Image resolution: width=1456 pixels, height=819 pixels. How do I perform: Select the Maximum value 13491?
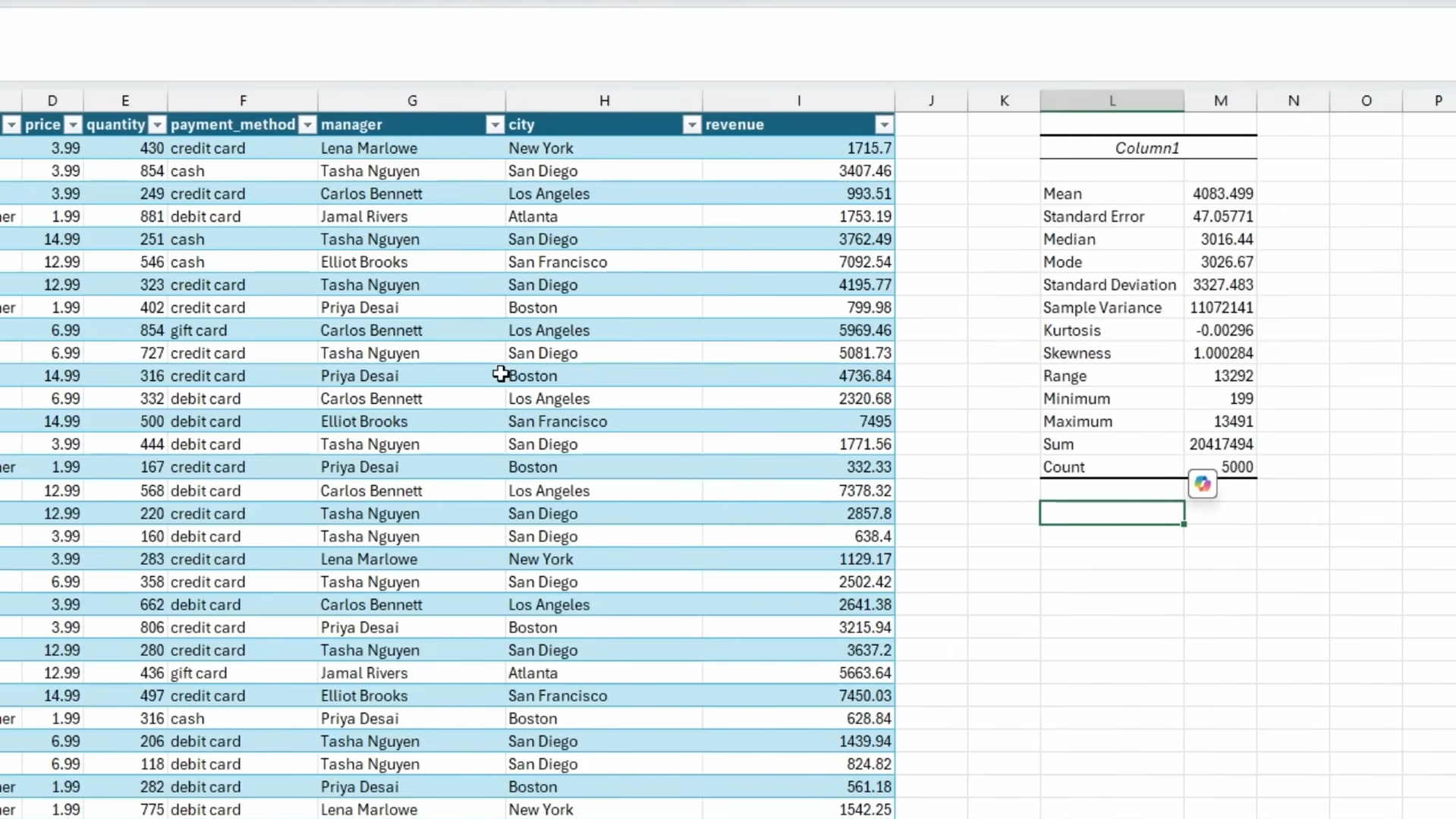coord(1221,421)
